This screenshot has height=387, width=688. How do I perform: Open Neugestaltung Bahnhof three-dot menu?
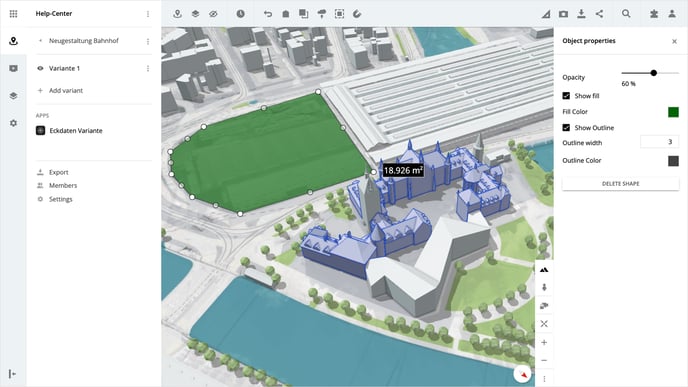tap(148, 41)
